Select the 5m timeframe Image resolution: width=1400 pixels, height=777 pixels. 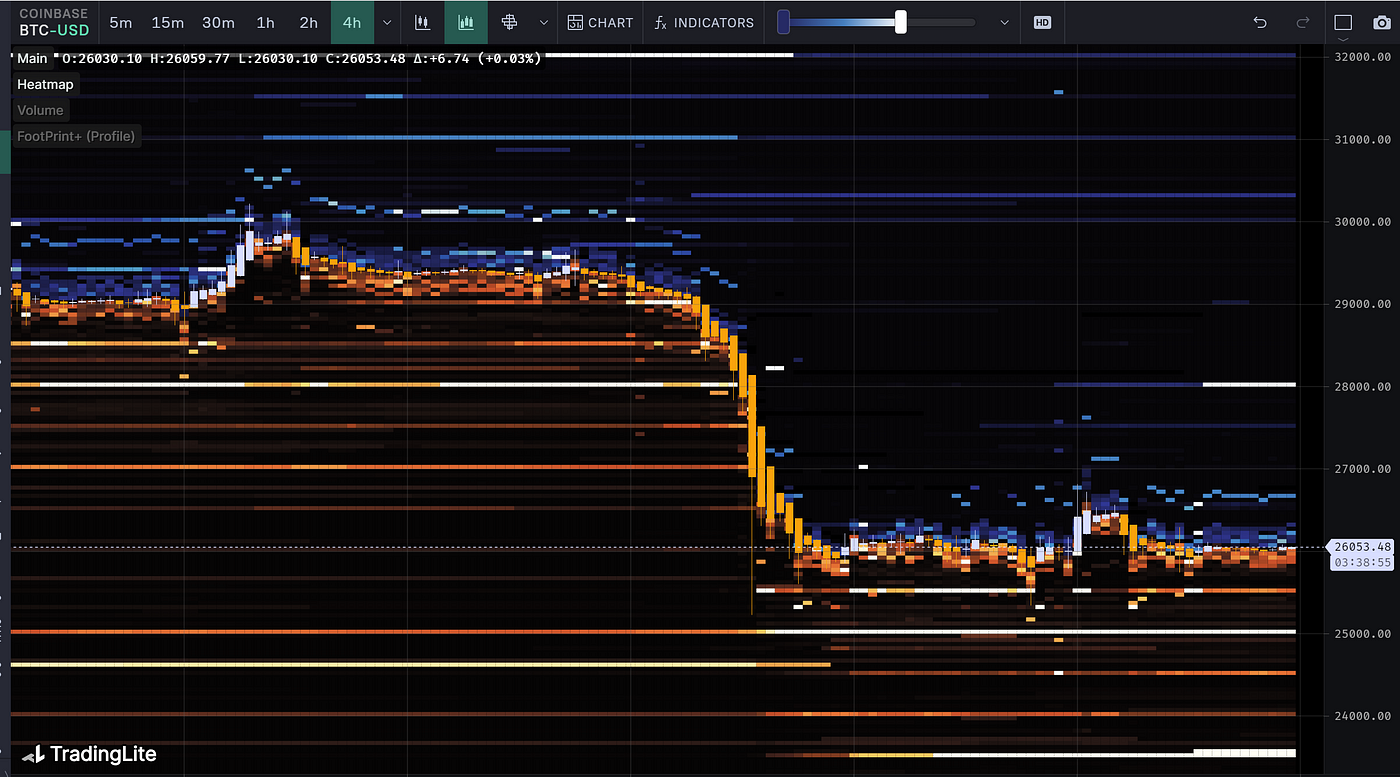[120, 22]
